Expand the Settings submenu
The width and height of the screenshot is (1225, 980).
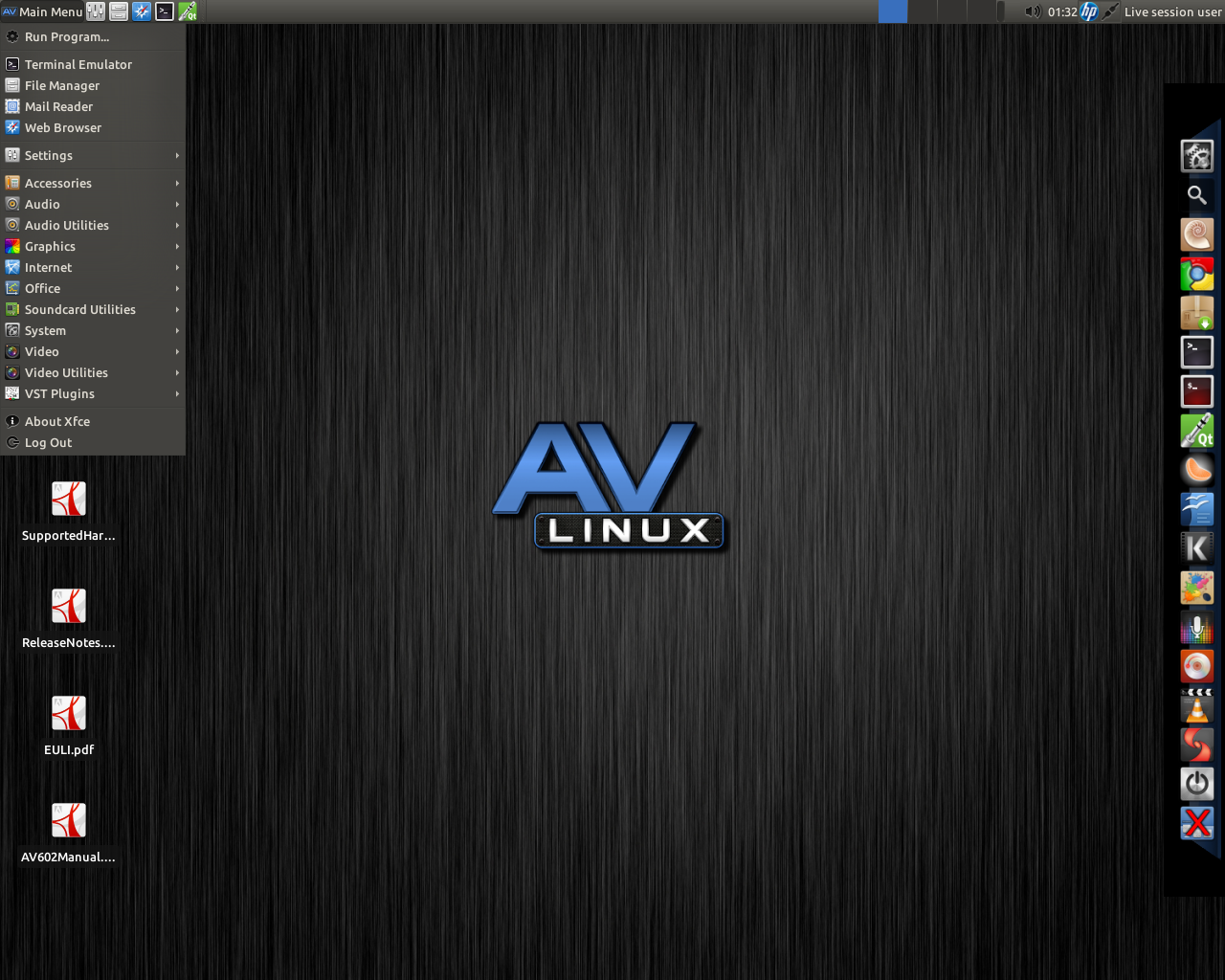[93, 155]
